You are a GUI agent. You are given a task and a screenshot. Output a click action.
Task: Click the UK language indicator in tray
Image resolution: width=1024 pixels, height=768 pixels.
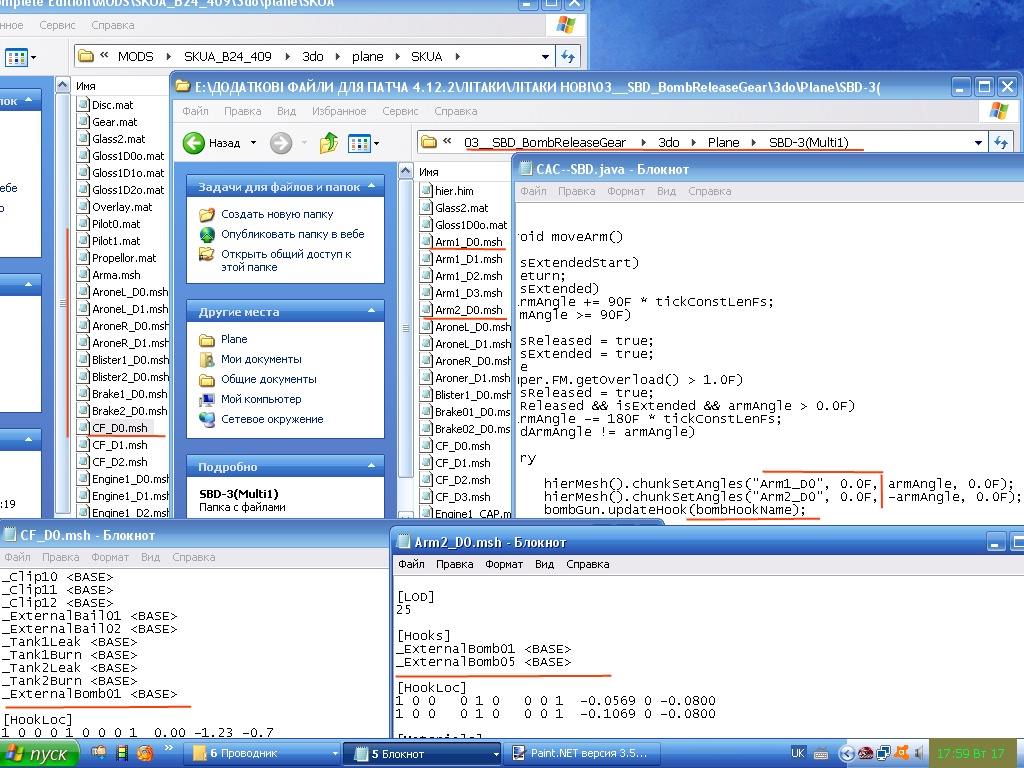(x=798, y=753)
